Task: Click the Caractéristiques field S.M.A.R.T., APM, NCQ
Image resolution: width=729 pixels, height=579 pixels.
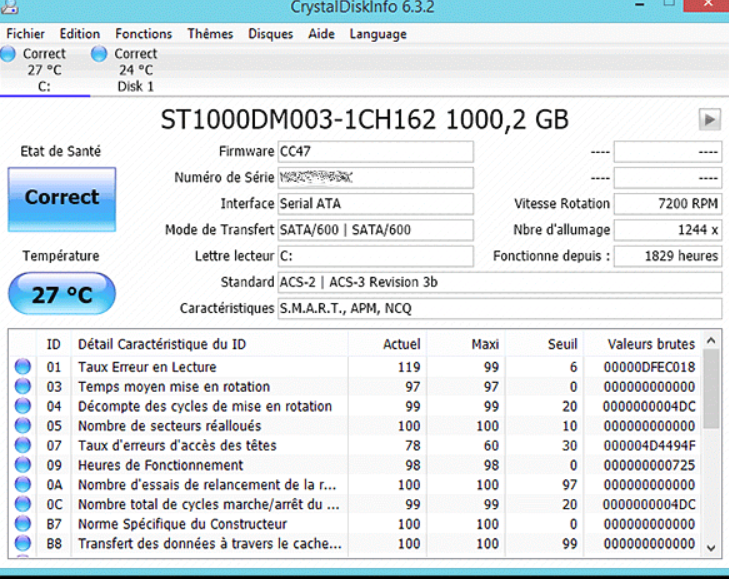Action: (500, 308)
